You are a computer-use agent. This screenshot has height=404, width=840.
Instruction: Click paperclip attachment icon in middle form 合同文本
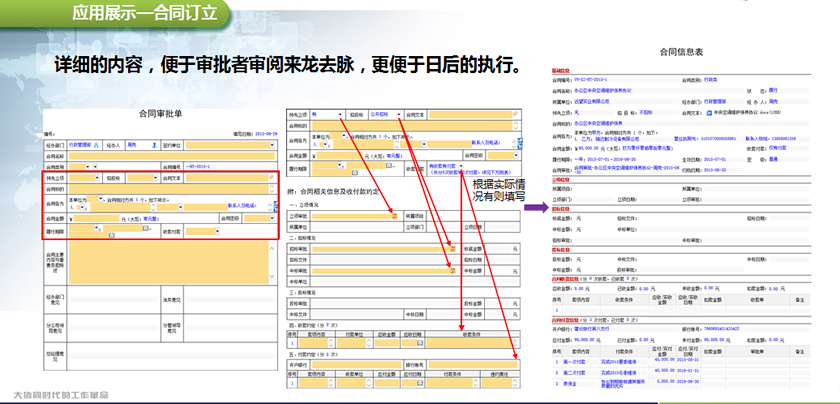tap(515, 114)
